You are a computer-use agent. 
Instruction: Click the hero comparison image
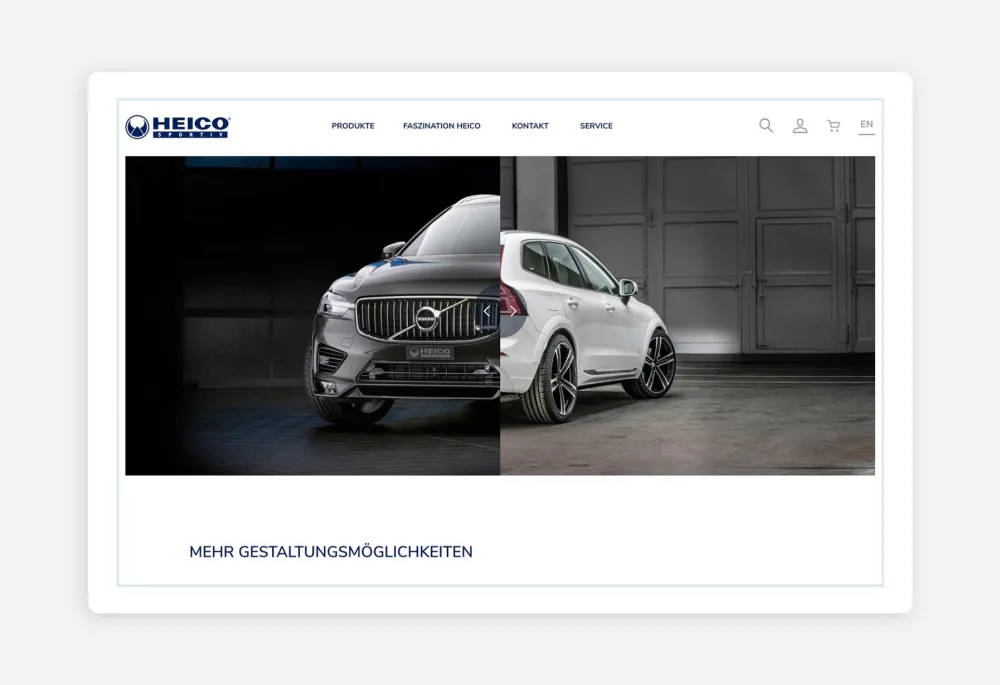pyautogui.click(x=500, y=315)
